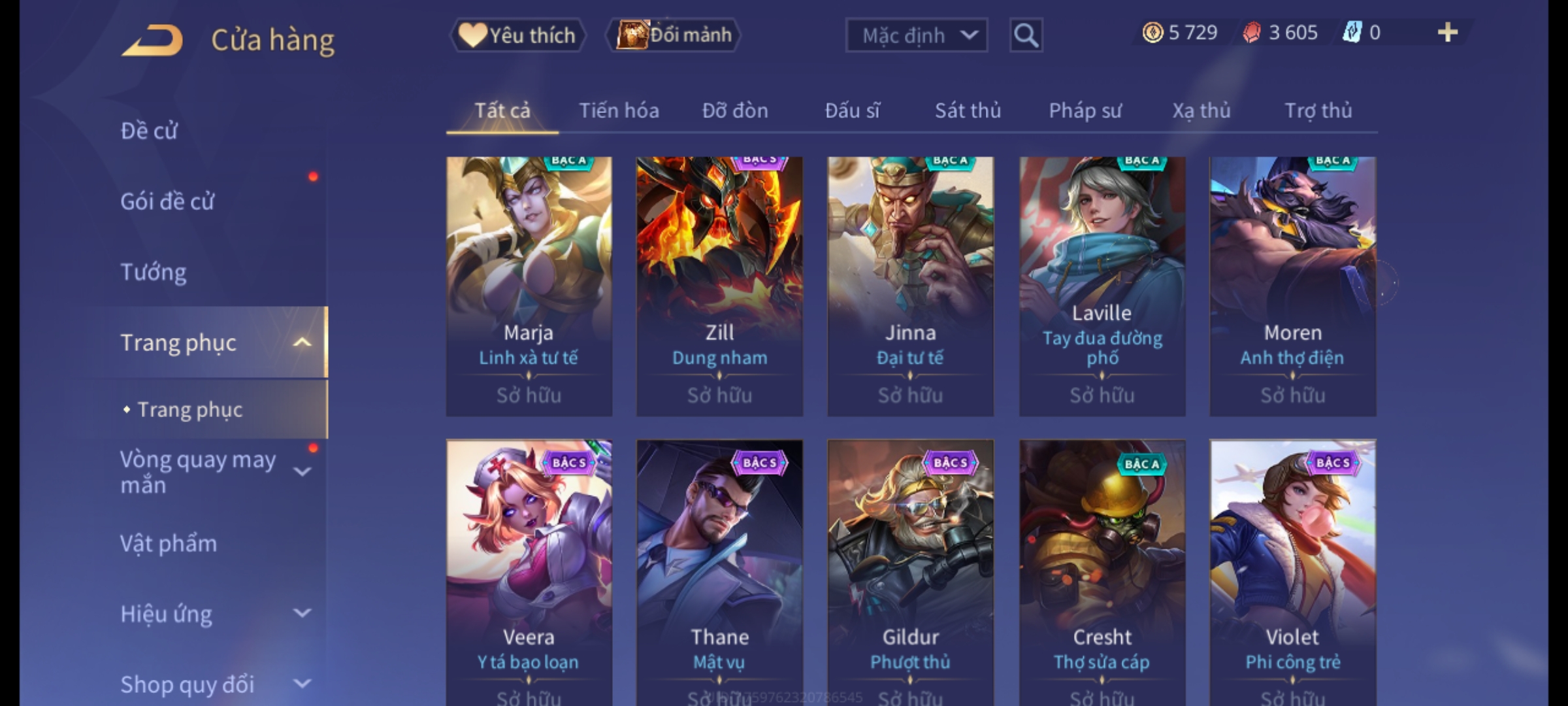The height and width of the screenshot is (706, 1568).
Task: Expand the Shop quy đổi section
Action: click(x=302, y=684)
